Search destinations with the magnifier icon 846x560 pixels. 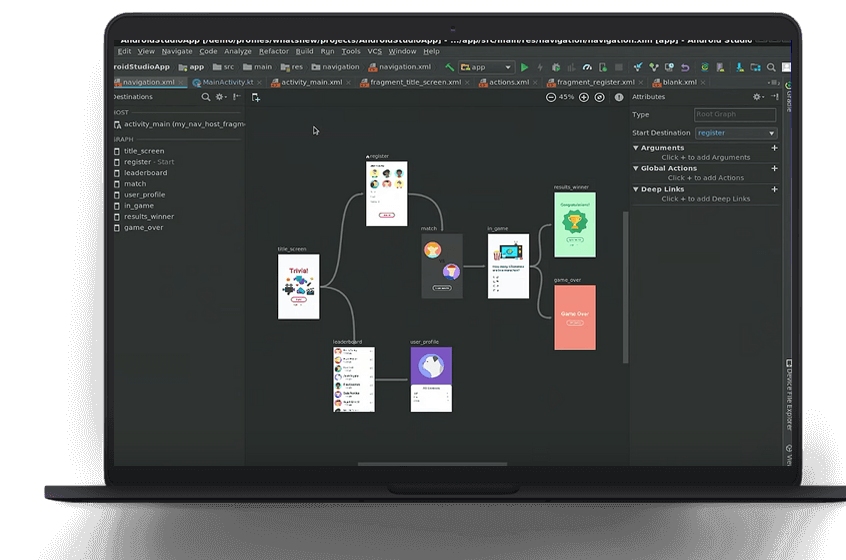point(206,97)
